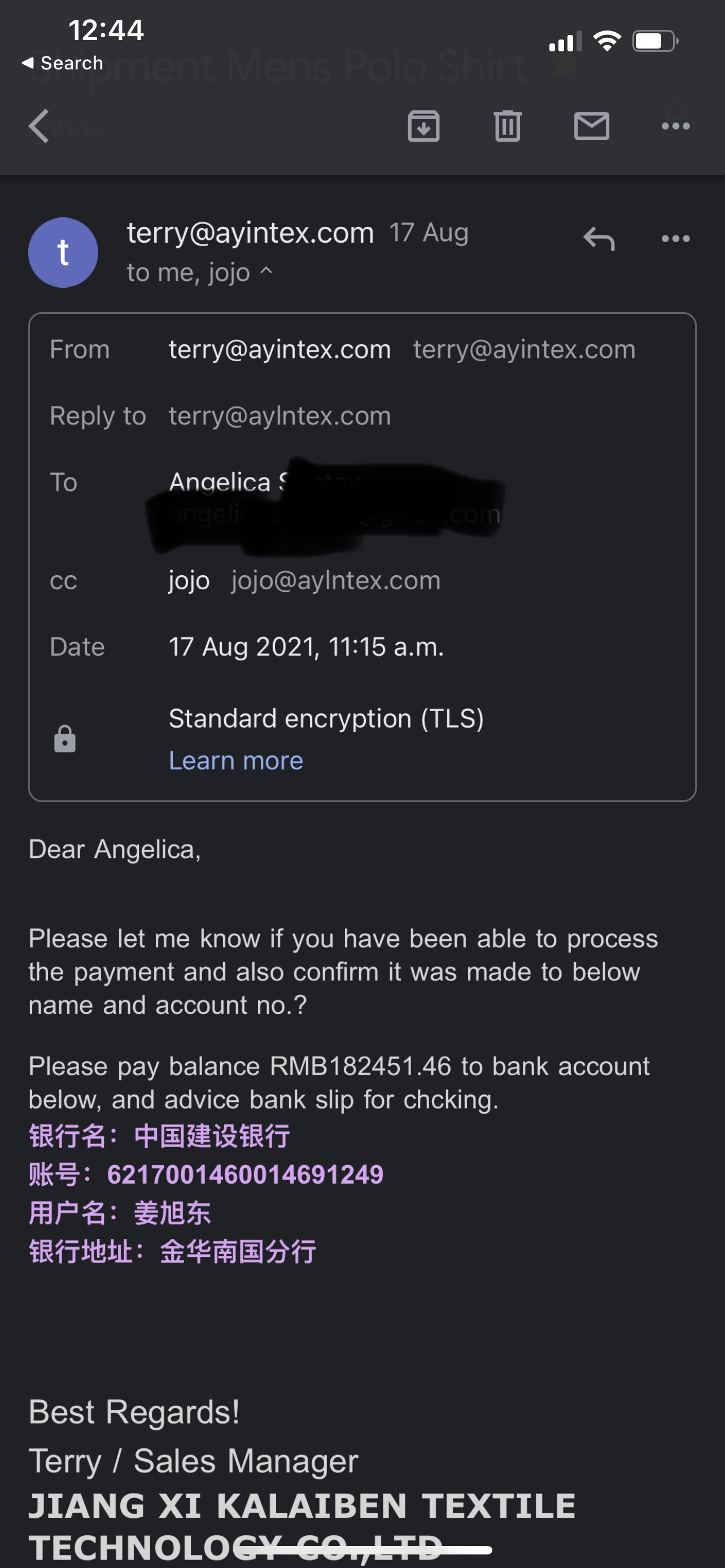Viewport: 725px width, 1568px height.
Task: Tap the purple 't' sender avatar
Action: pyautogui.click(x=63, y=253)
